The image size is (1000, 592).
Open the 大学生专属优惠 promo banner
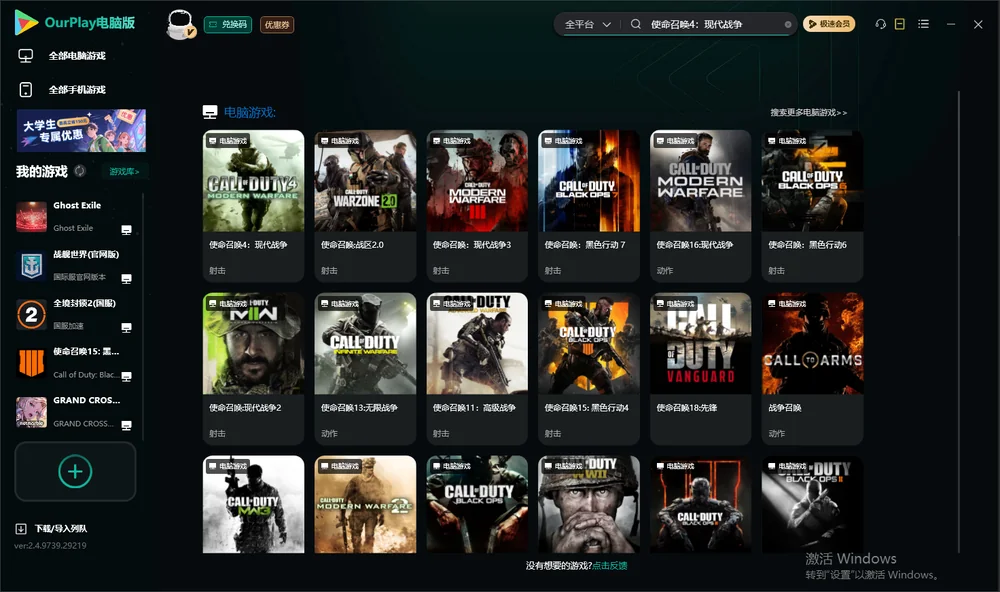81,130
